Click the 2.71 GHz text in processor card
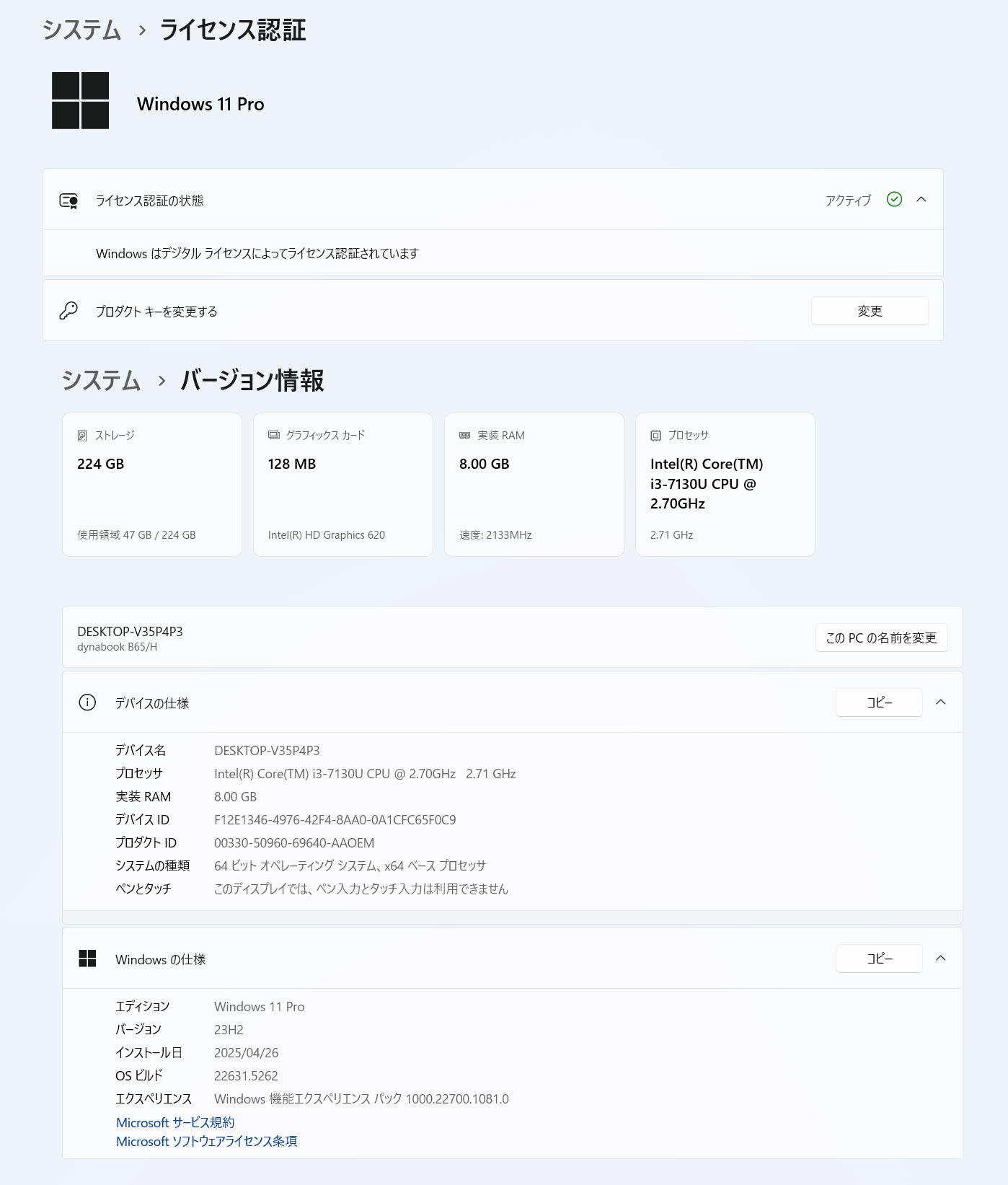The width and height of the screenshot is (1008, 1185). [672, 535]
